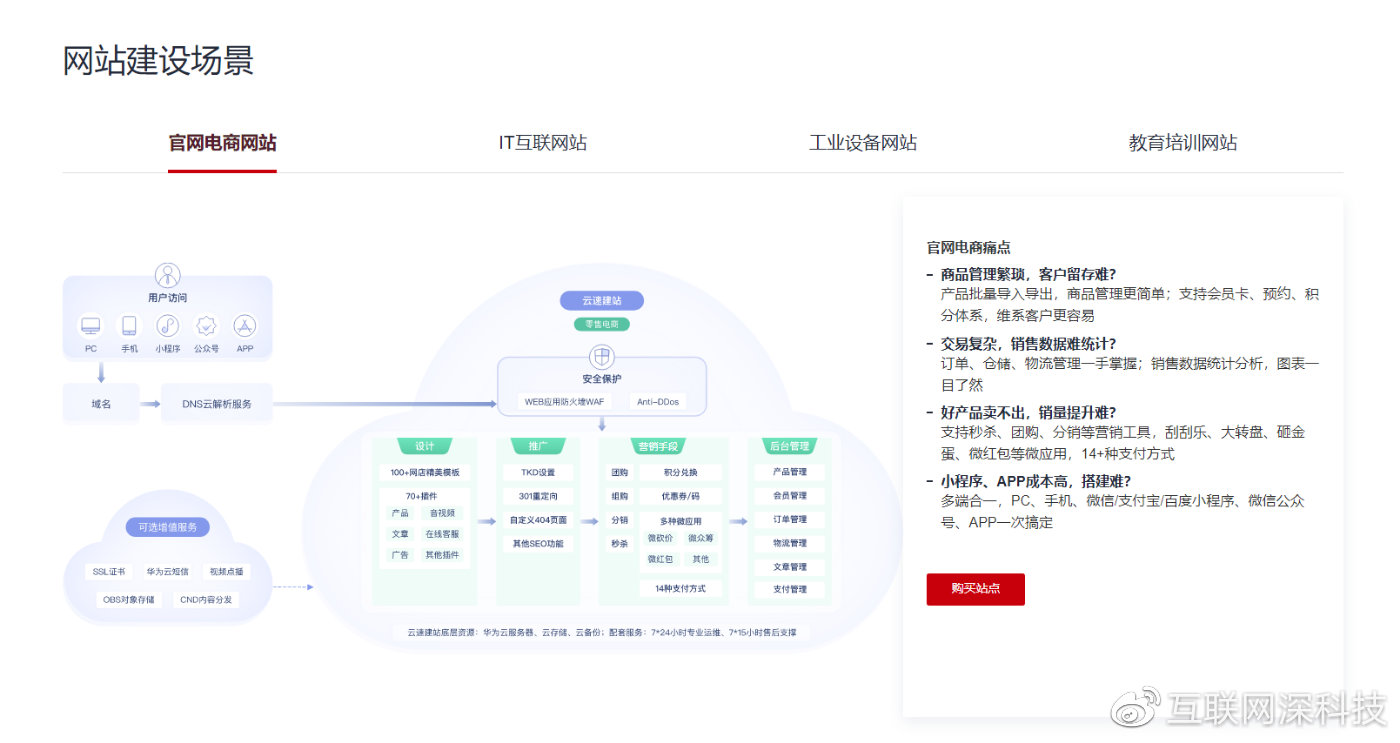Click the 公众号 badge icon

pos(206,326)
